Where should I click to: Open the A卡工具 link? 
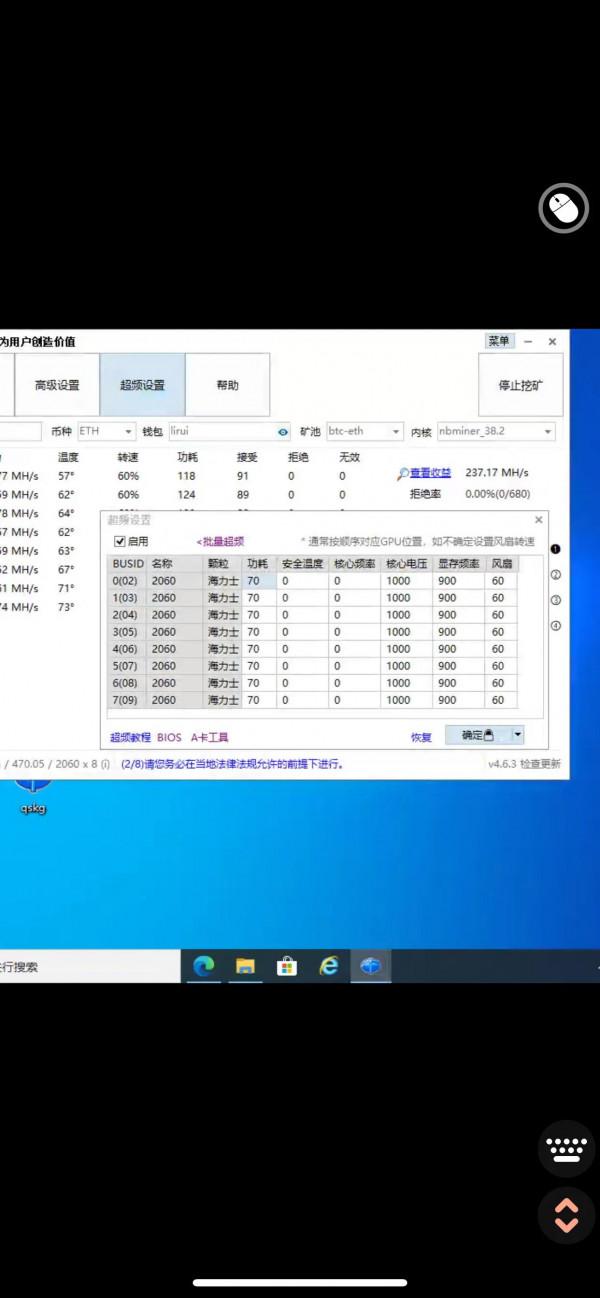click(x=210, y=737)
